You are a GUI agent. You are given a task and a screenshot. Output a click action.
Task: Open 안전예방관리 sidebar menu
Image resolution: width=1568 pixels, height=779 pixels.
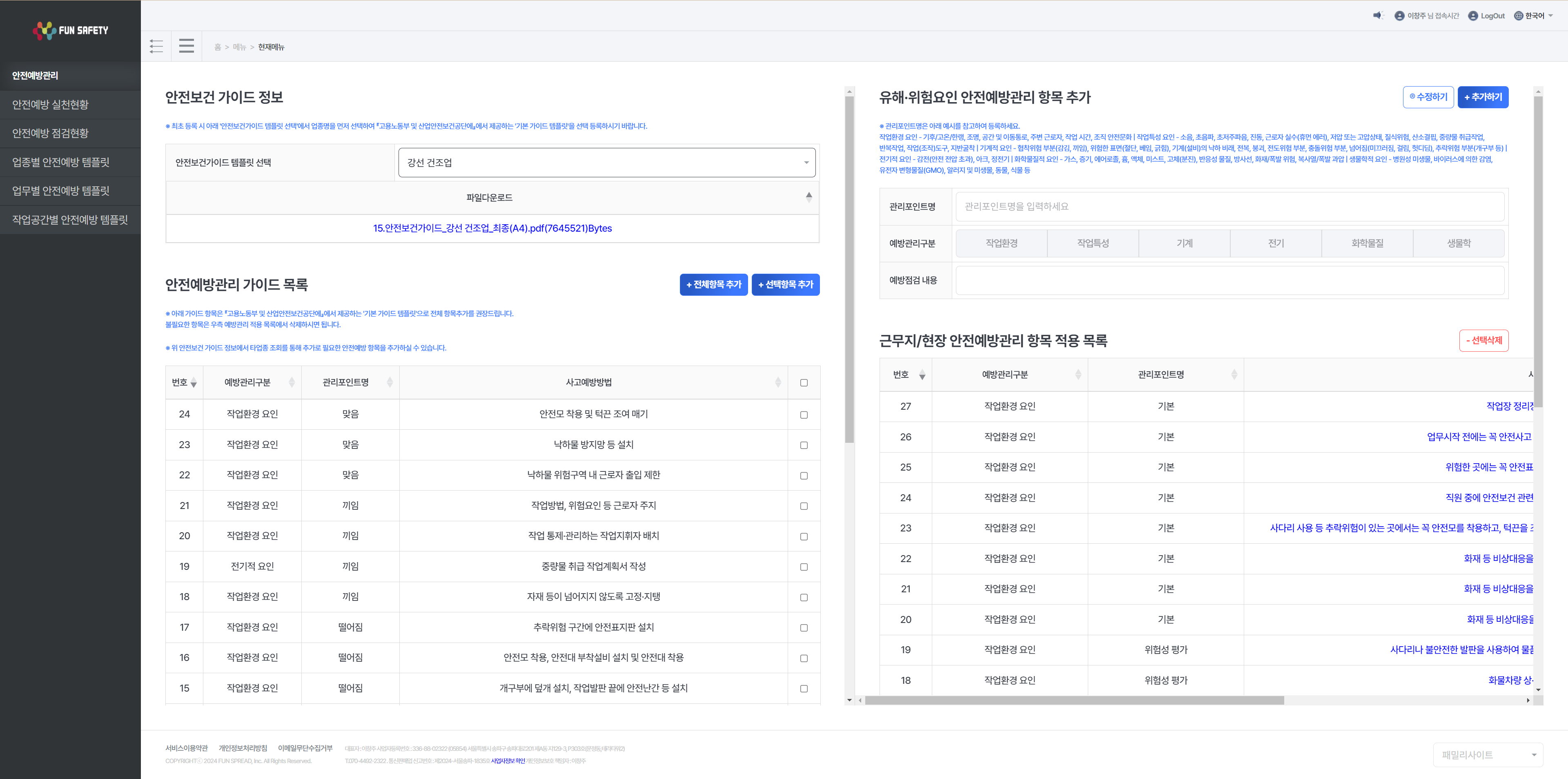pyautogui.click(x=70, y=76)
